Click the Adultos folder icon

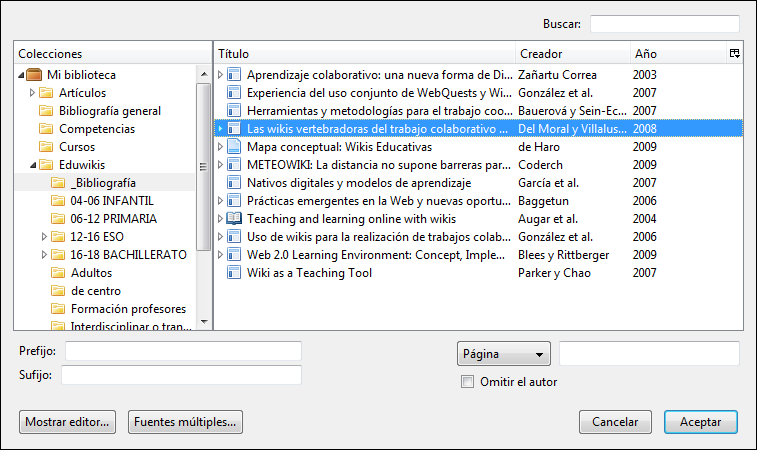tap(58, 272)
